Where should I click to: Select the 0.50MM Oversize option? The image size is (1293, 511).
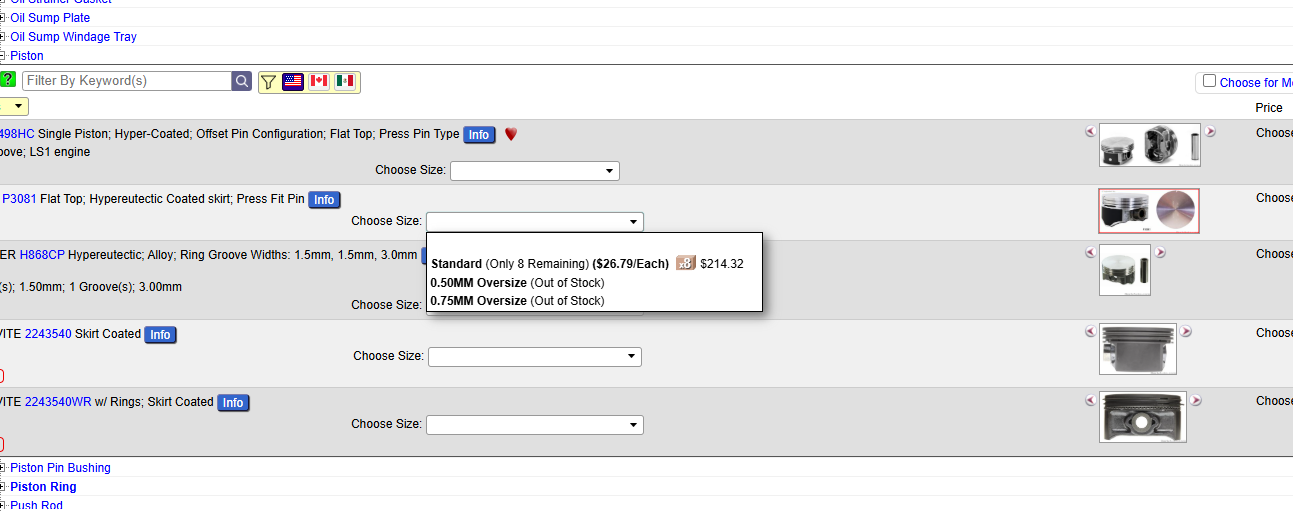click(x=478, y=283)
